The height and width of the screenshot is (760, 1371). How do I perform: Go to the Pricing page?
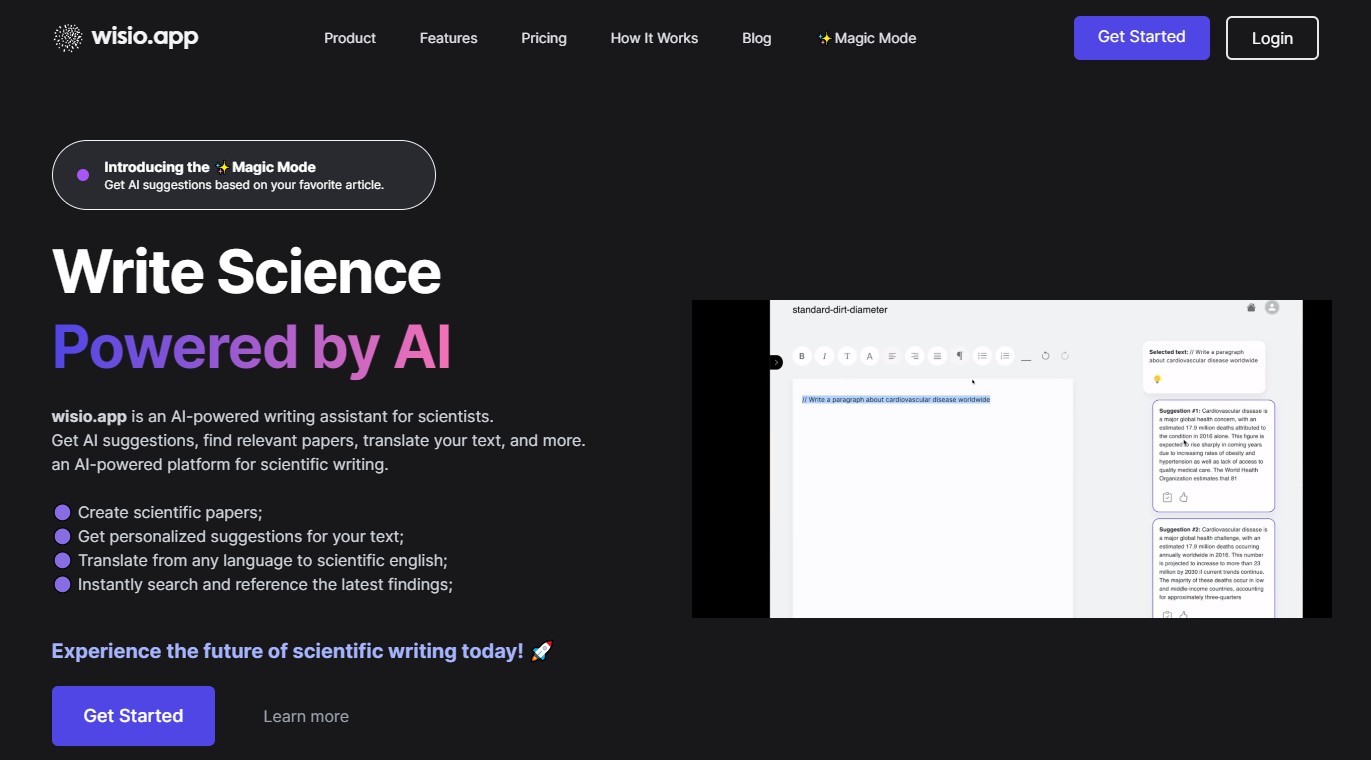tap(544, 38)
